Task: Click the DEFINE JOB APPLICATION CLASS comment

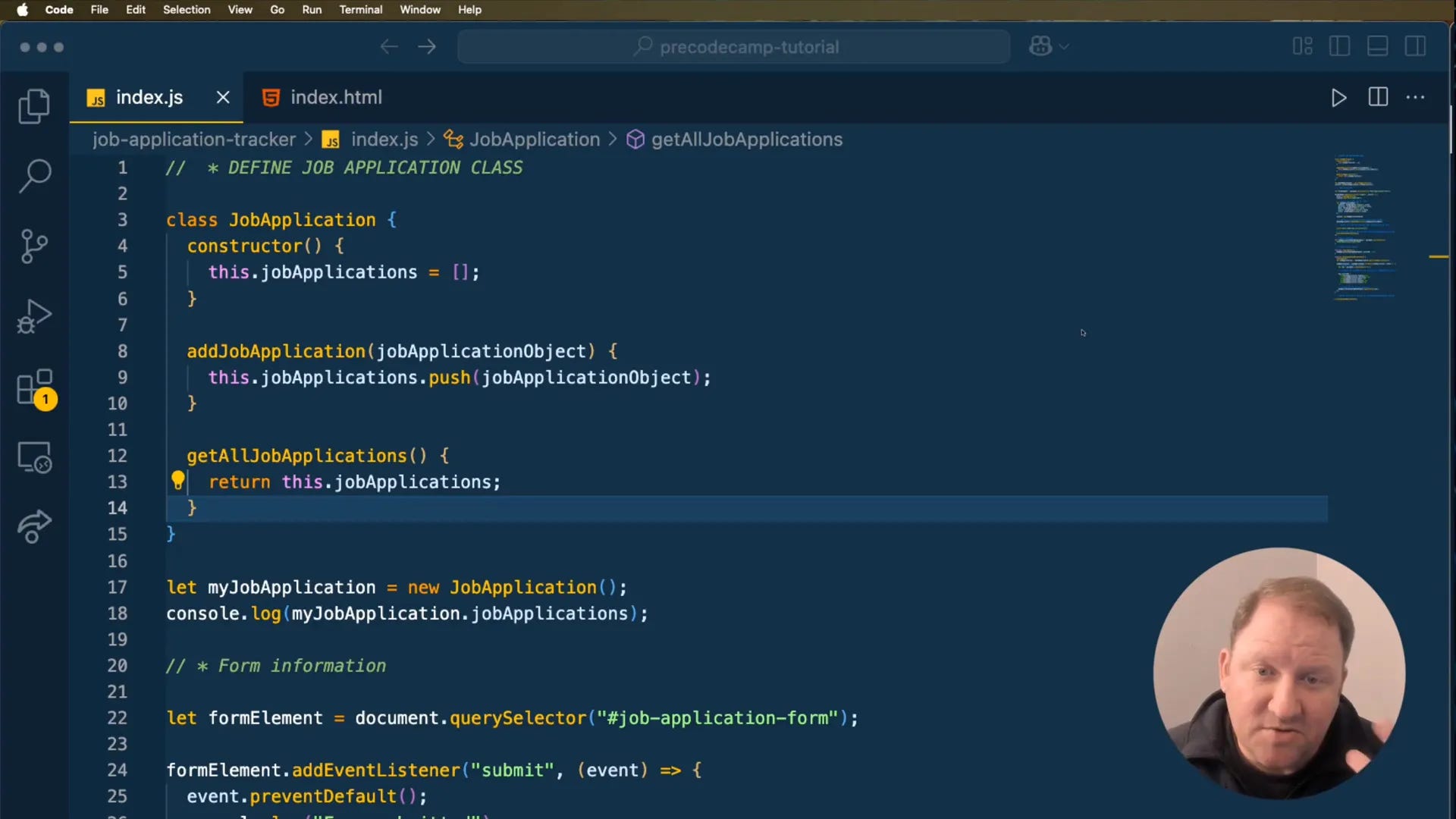Action: point(344,168)
